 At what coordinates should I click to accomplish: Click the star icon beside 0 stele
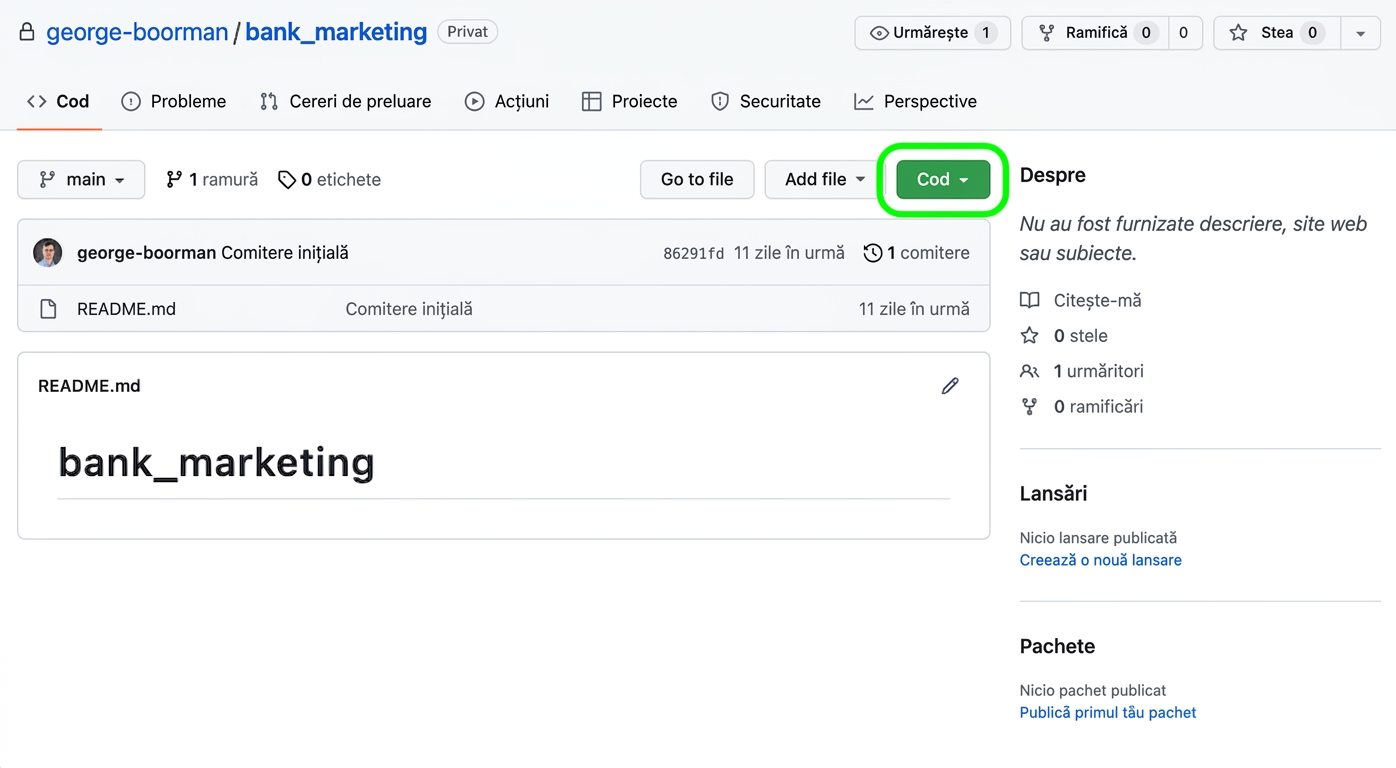[1029, 336]
